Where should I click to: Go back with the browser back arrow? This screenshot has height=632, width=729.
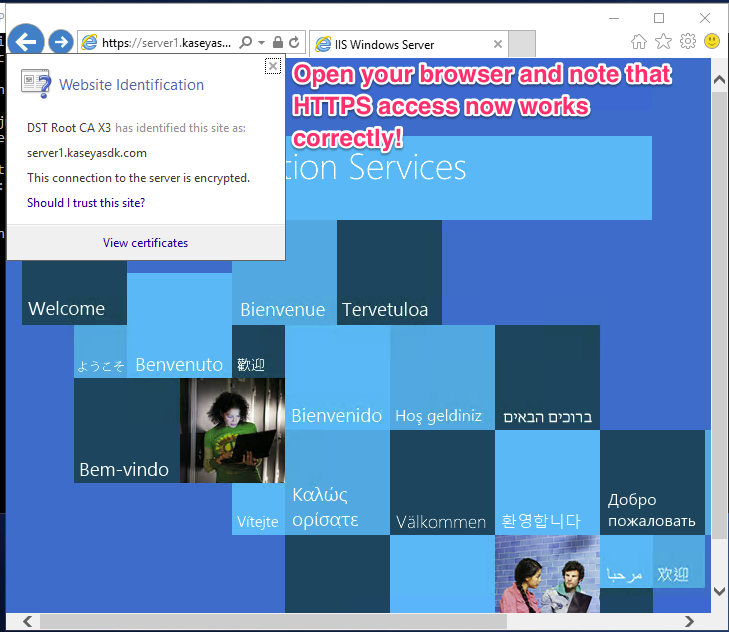[x=26, y=42]
